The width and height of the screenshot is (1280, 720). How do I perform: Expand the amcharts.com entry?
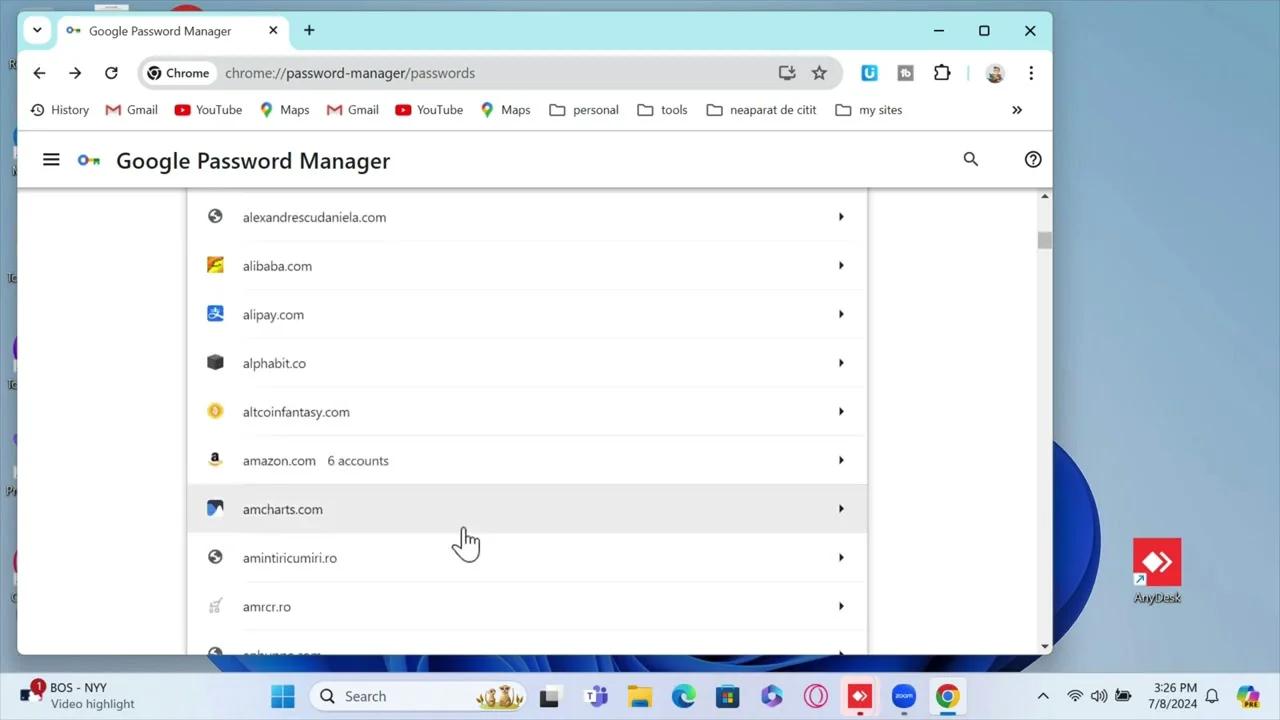(840, 509)
